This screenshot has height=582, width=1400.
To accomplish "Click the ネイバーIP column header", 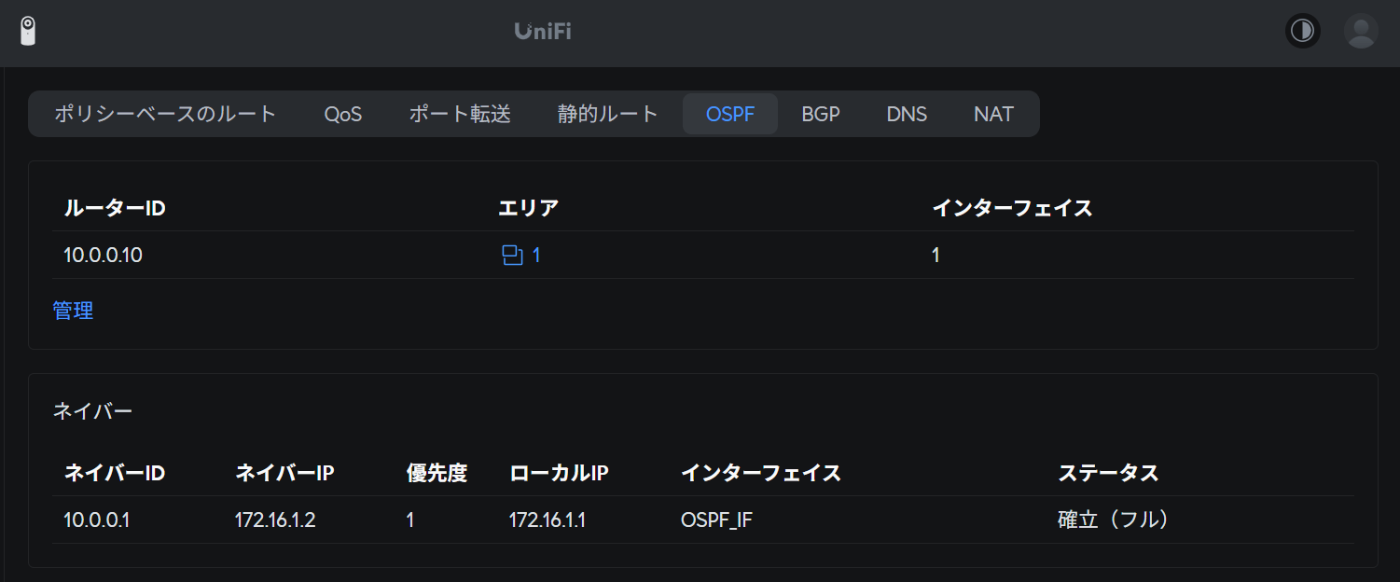I will (284, 473).
